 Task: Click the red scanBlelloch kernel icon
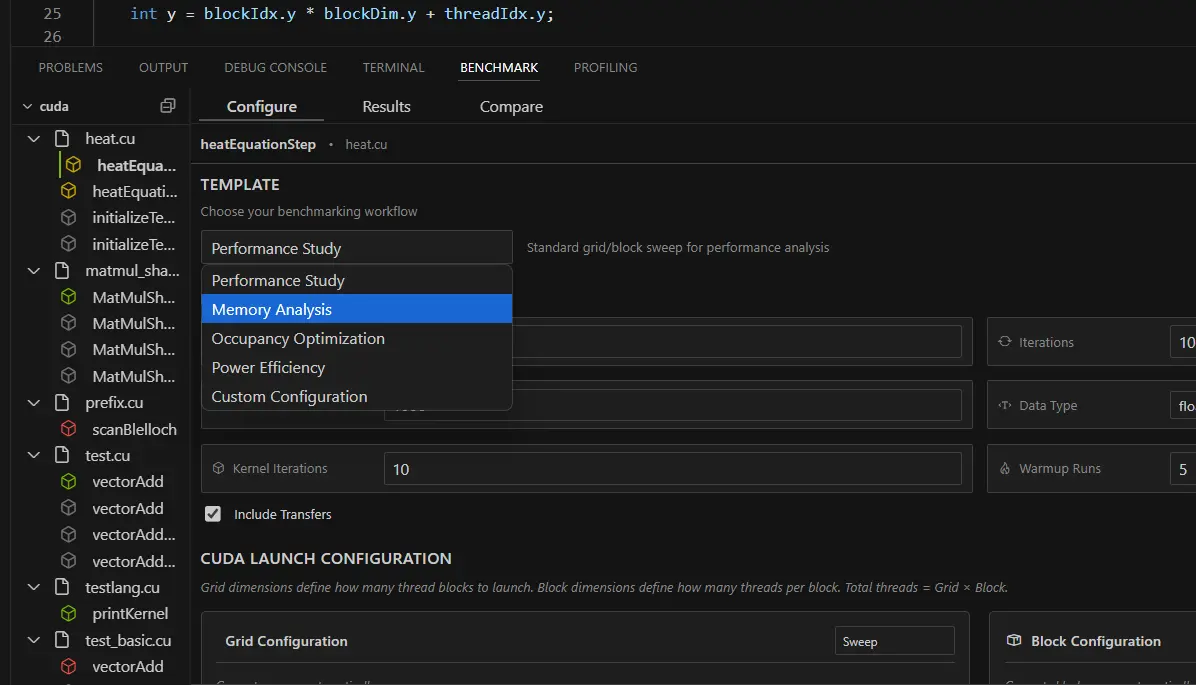pos(68,429)
